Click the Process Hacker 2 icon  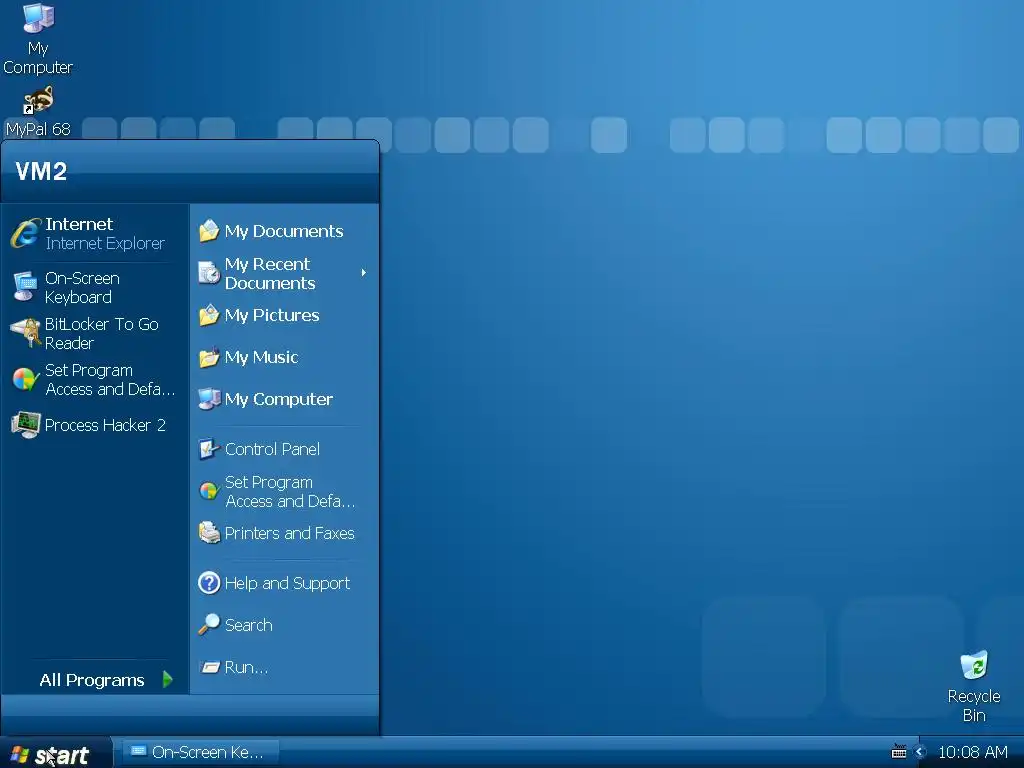(25, 425)
